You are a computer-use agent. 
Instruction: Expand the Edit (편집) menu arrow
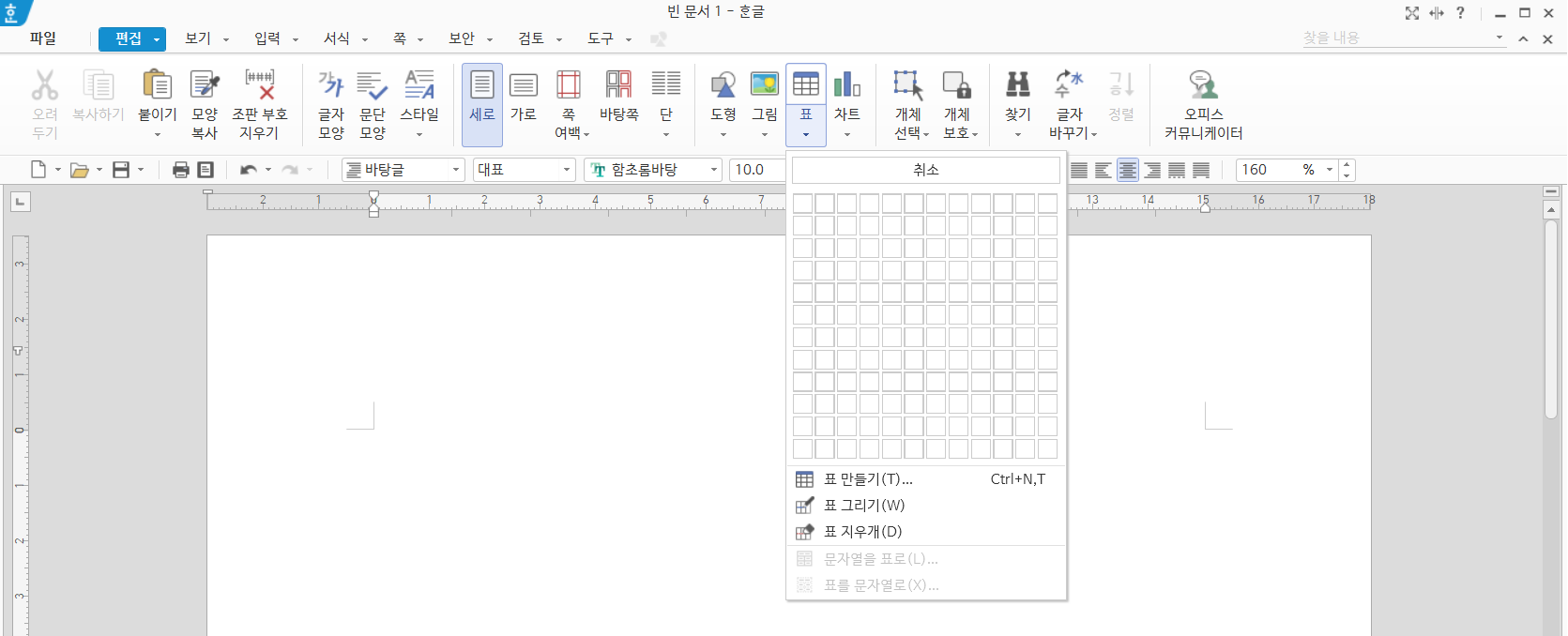pos(157,39)
